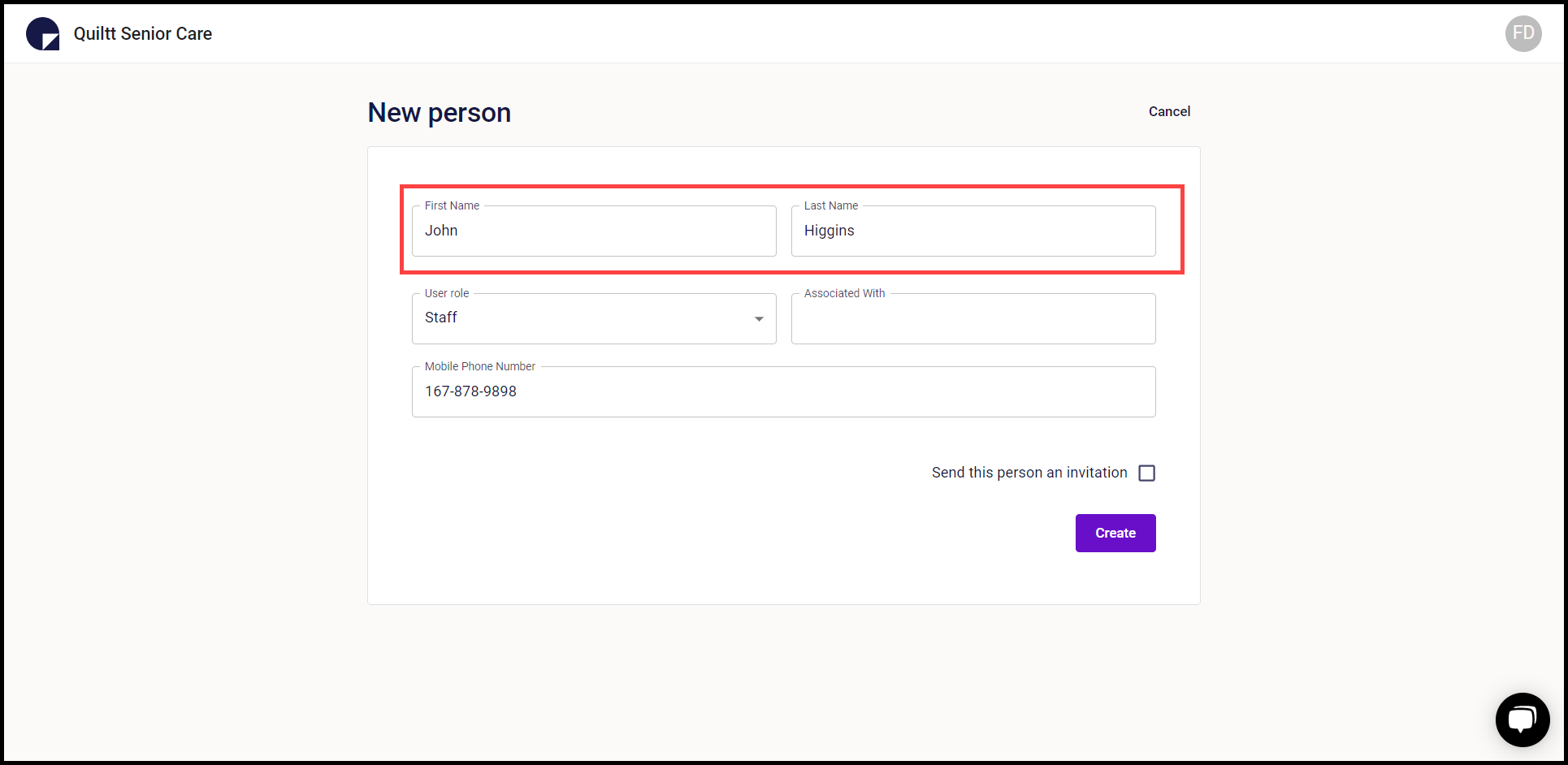Click inside the First Name field showing John
This screenshot has width=1568, height=765.
point(593,231)
